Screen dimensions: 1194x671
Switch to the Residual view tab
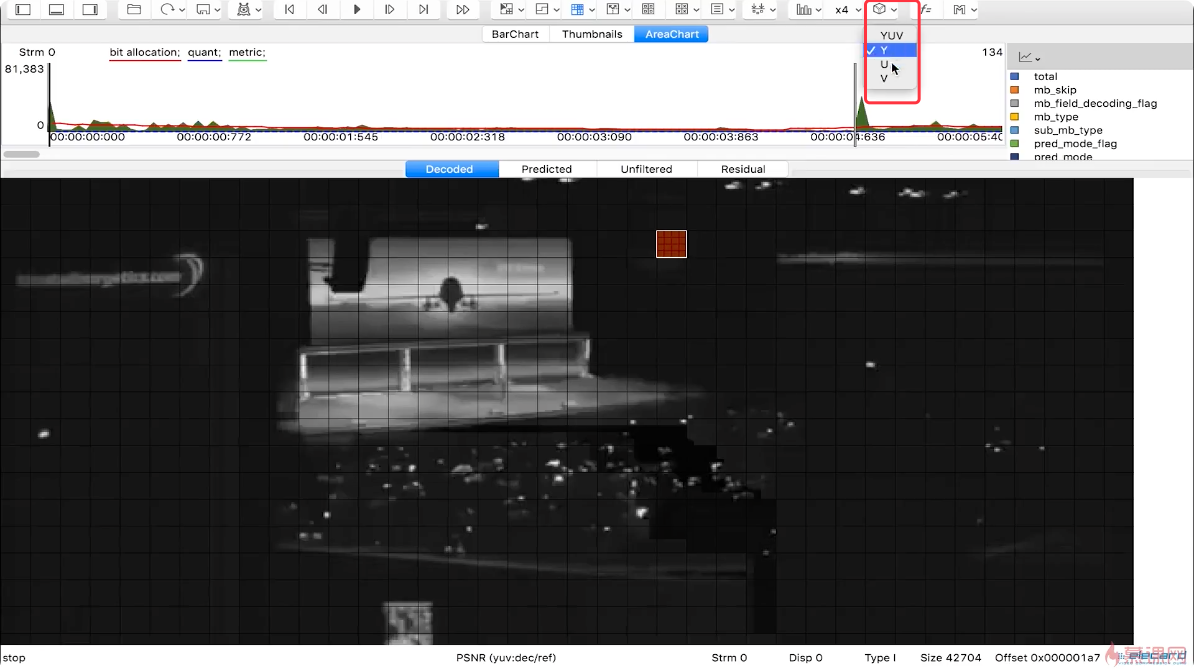pyautogui.click(x=743, y=169)
